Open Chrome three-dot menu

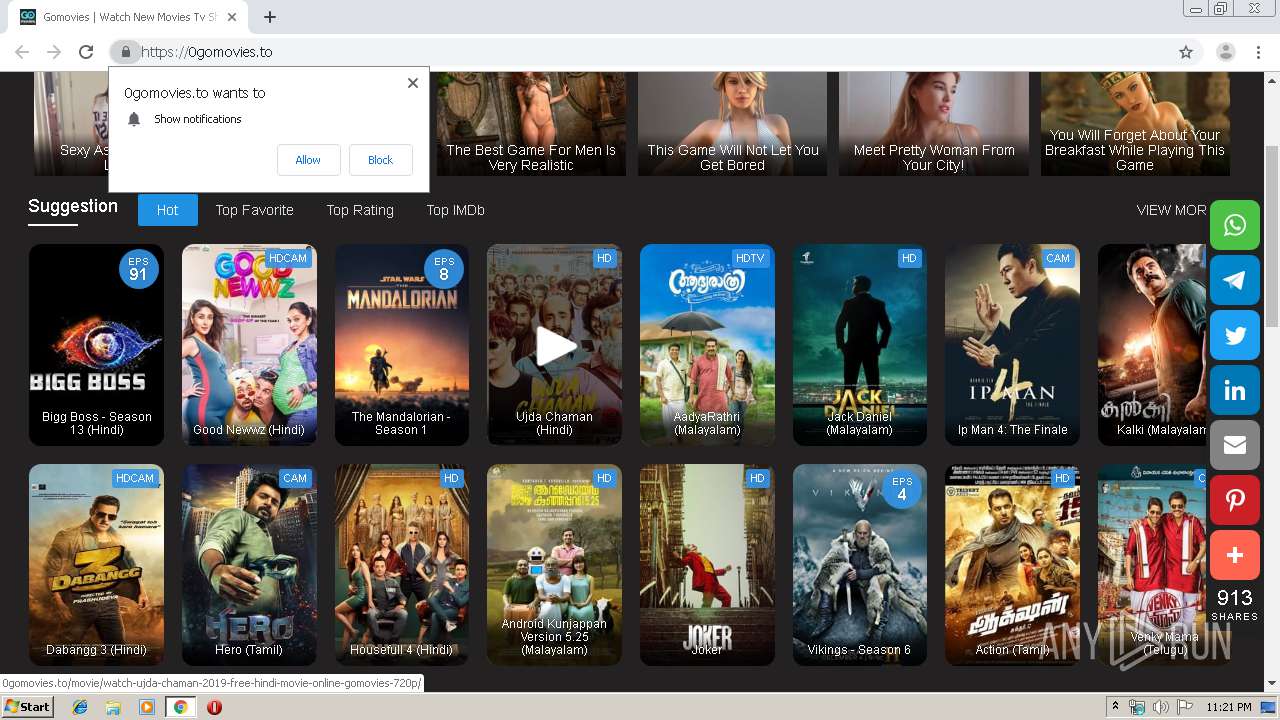point(1258,52)
